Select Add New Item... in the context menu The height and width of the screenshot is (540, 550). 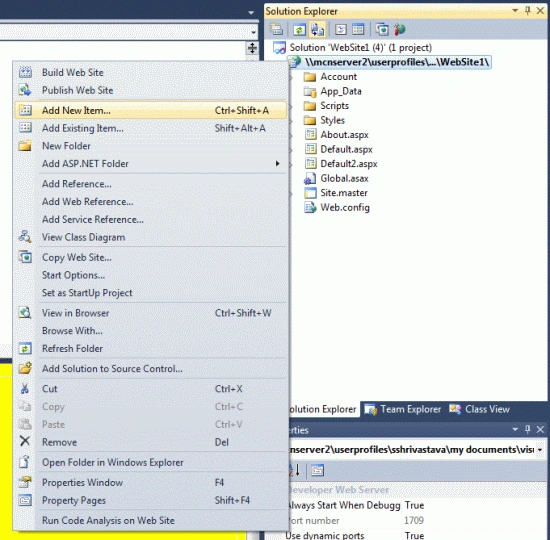(151, 110)
